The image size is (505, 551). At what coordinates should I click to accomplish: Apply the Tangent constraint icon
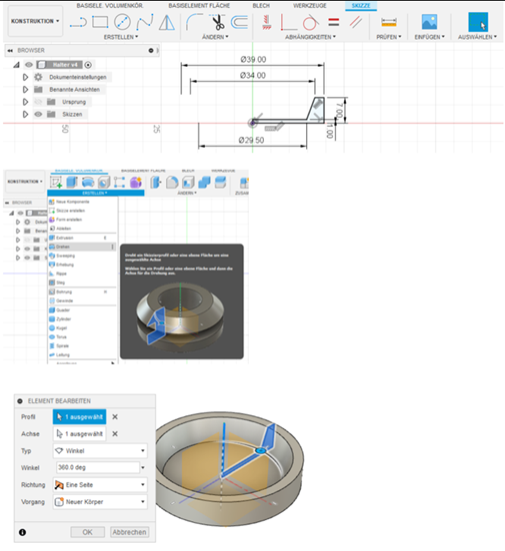310,23
